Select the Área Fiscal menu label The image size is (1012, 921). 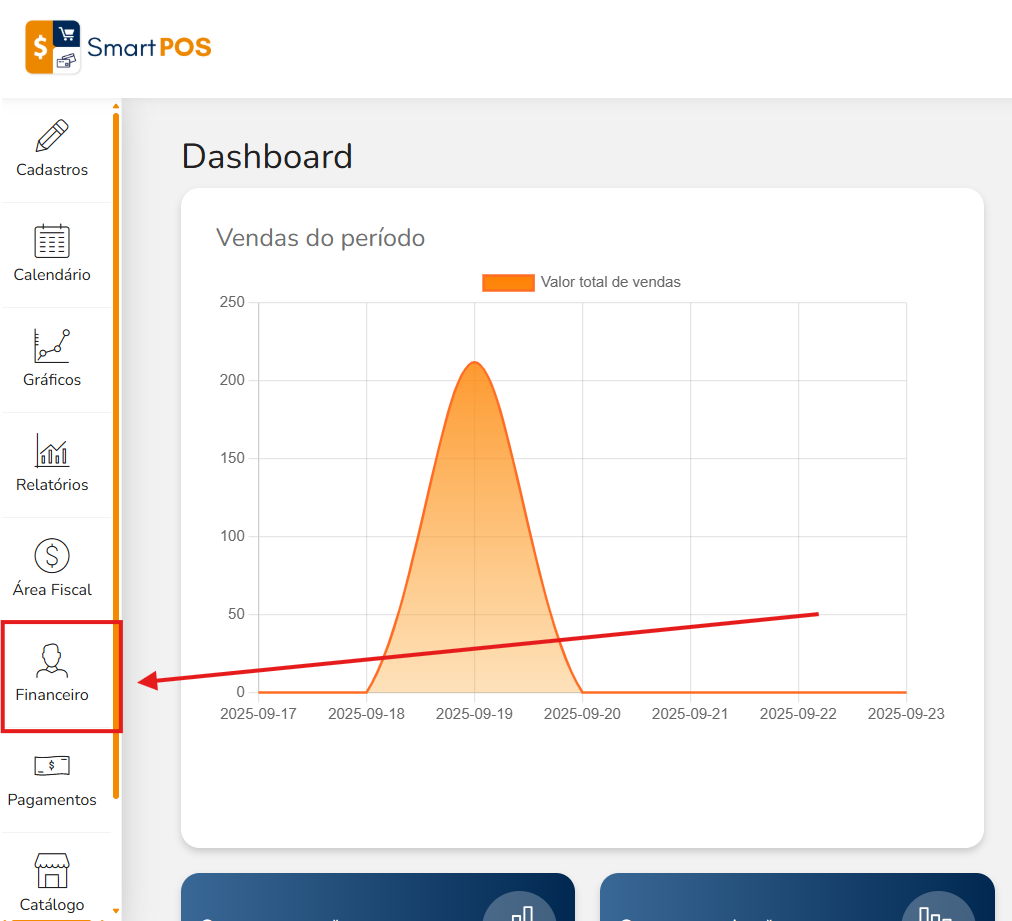click(x=52, y=590)
